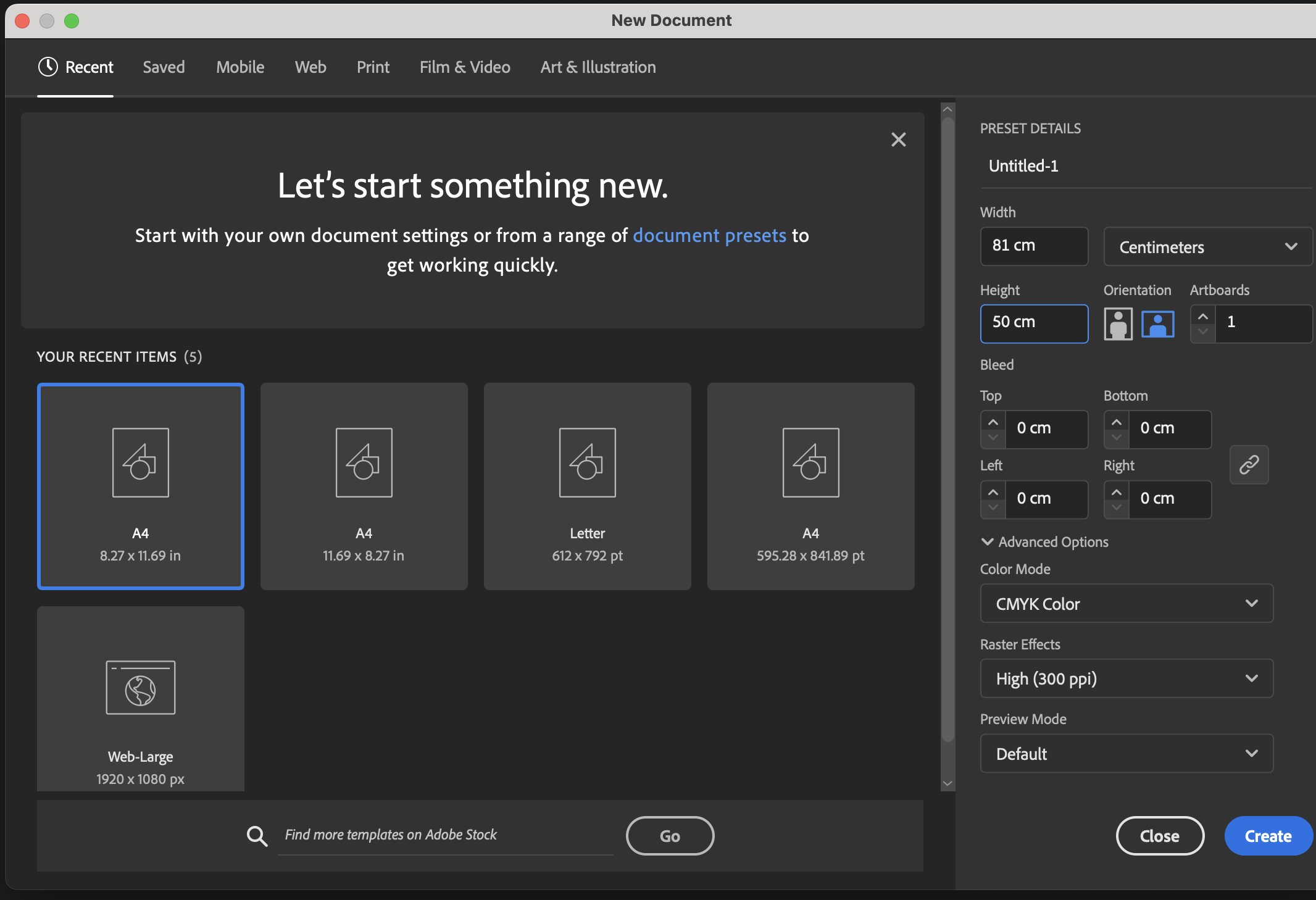The width and height of the screenshot is (1316, 900).
Task: Select portrait orientation icon
Action: (x=1118, y=324)
